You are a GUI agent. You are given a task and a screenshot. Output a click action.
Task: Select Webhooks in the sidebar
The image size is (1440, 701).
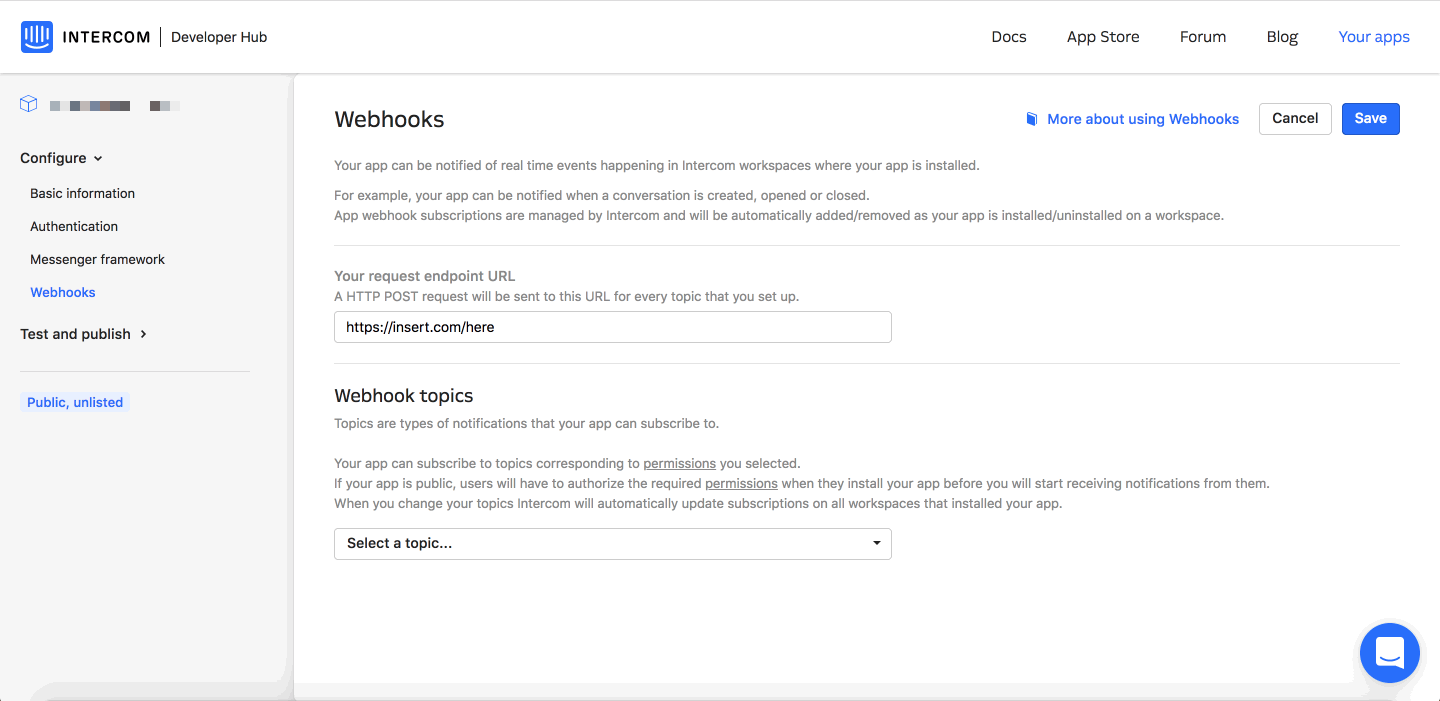click(63, 292)
